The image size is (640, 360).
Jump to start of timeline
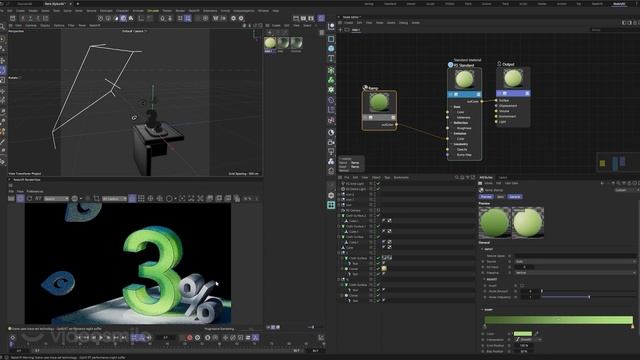coord(78,338)
